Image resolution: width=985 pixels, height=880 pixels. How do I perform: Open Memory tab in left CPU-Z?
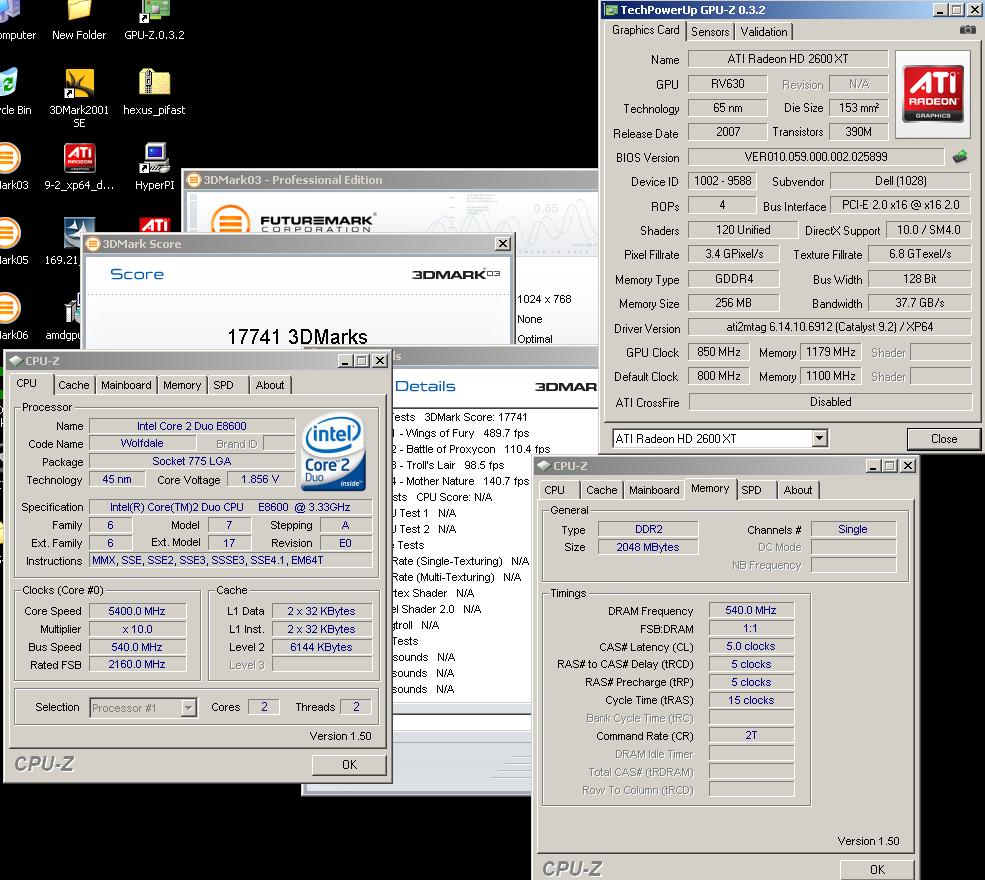click(182, 385)
